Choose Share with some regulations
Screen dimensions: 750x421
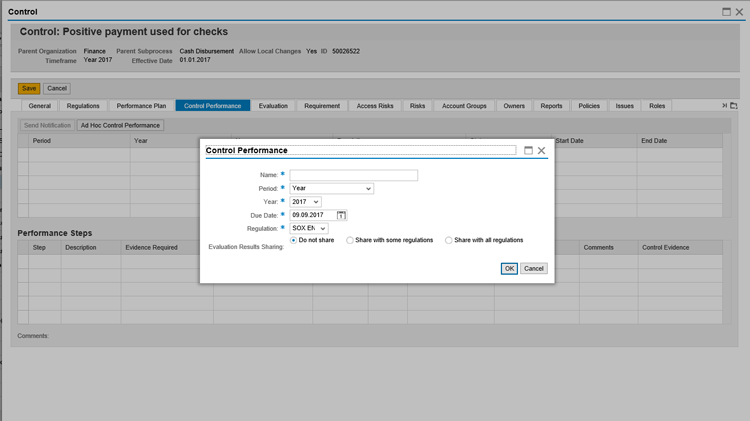(x=350, y=240)
